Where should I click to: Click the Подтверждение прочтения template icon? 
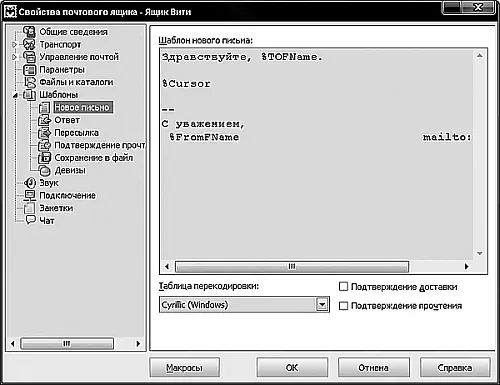click(x=44, y=145)
